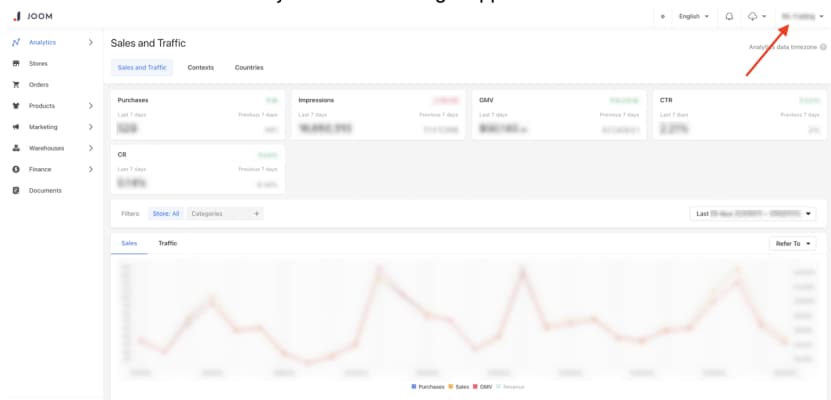The width and height of the screenshot is (831, 400).
Task: Expand the Products sidebar submenu chevron
Action: [91, 106]
